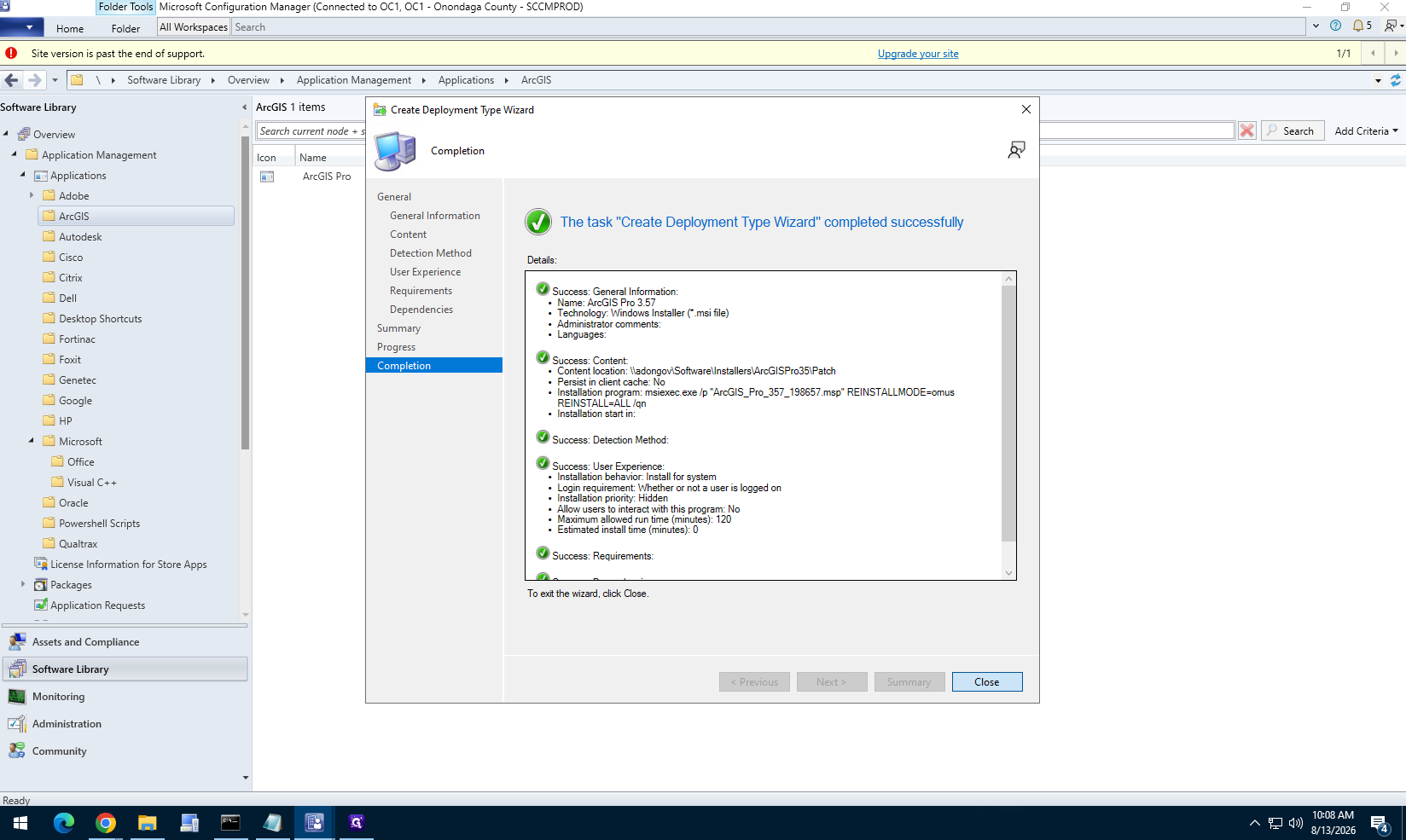This screenshot has height=840, width=1406.
Task: Open File Explorer from the taskbar
Action: tap(148, 823)
